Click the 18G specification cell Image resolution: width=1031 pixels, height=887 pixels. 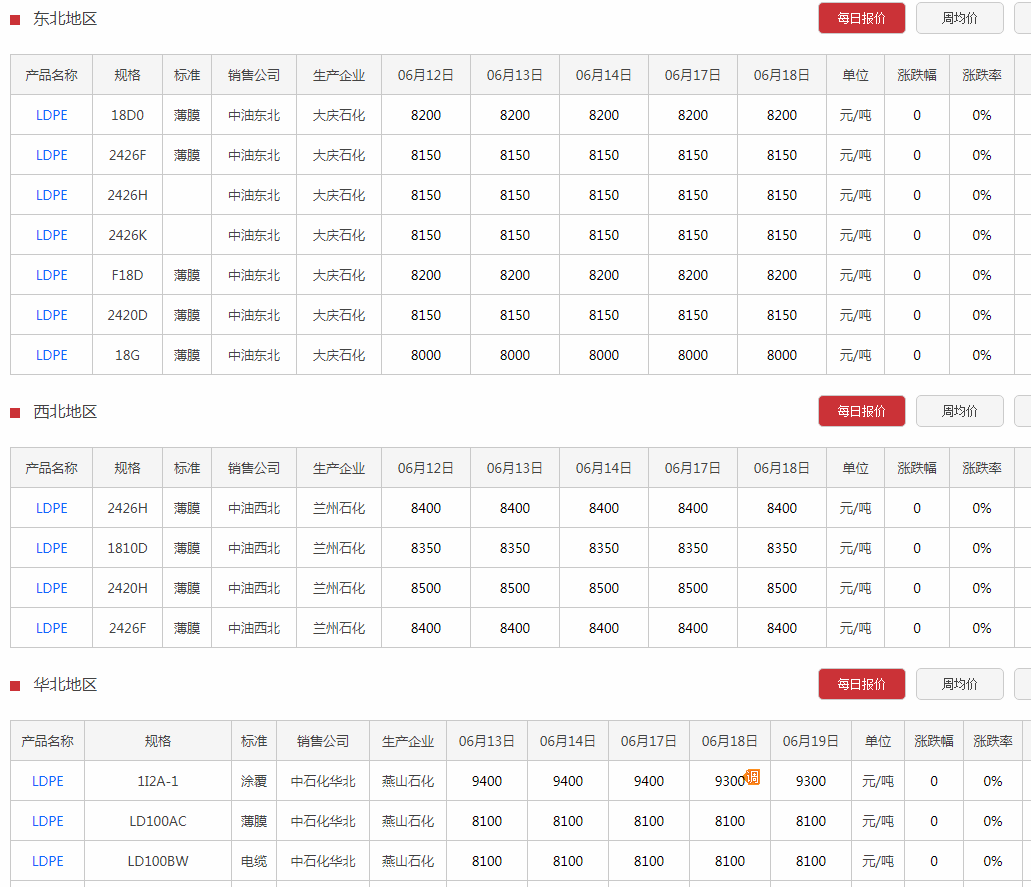coord(128,355)
